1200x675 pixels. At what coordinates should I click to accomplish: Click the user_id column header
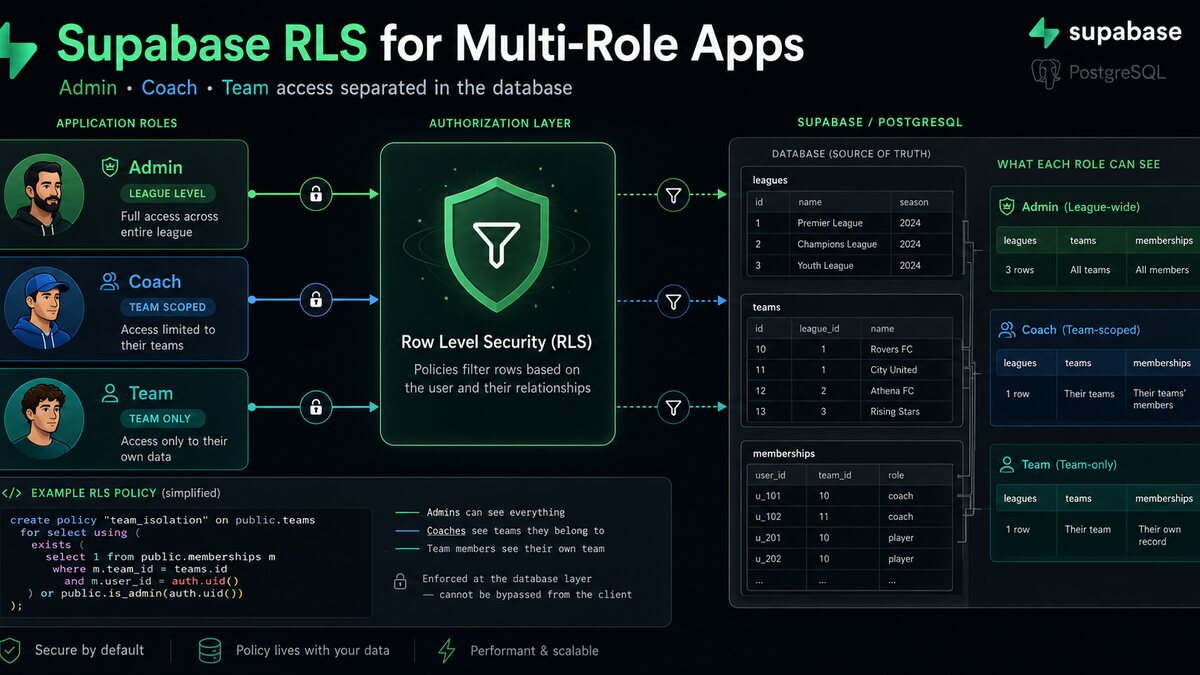pyautogui.click(x=771, y=475)
